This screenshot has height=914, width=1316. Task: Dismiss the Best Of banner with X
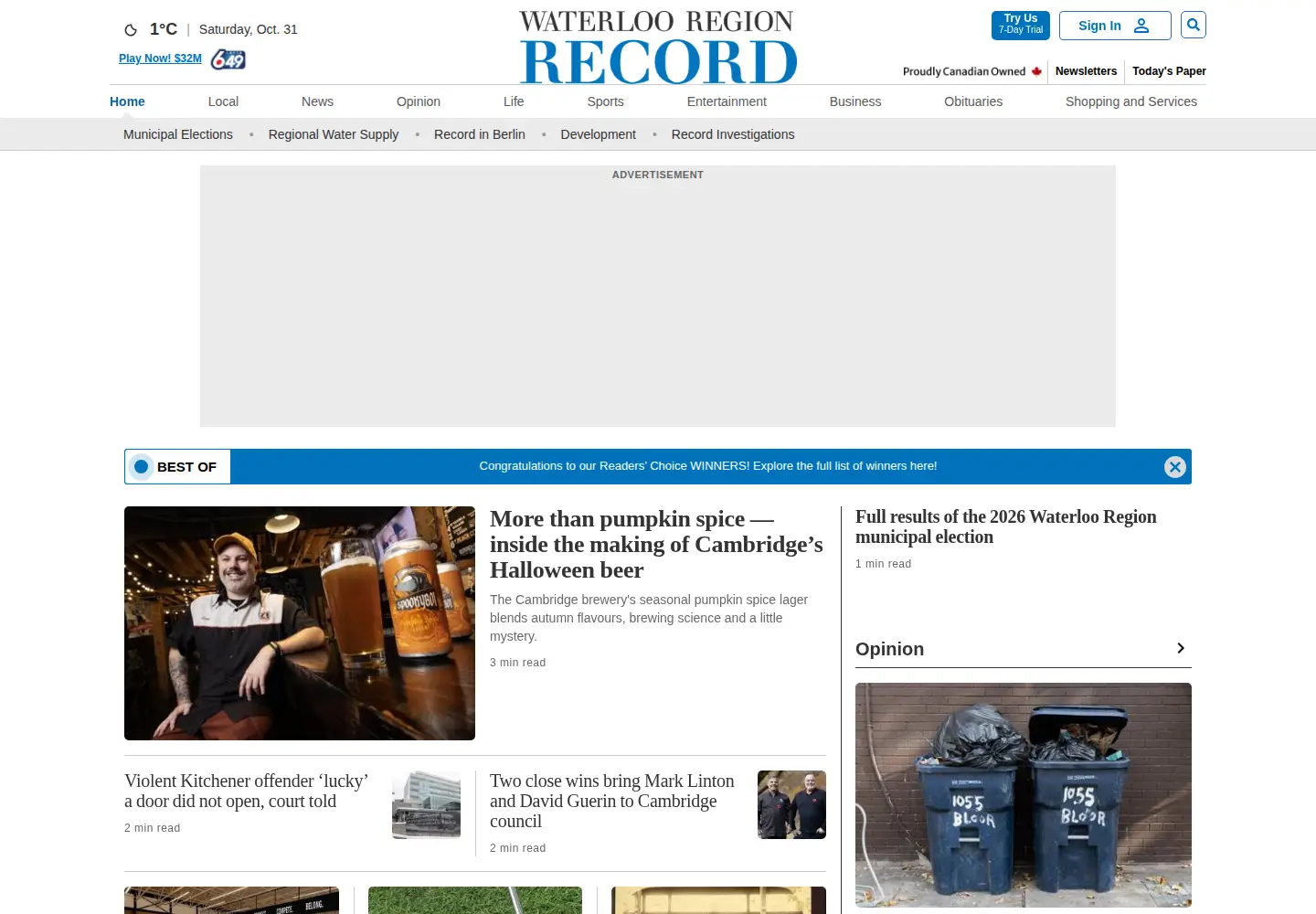pyautogui.click(x=1175, y=467)
